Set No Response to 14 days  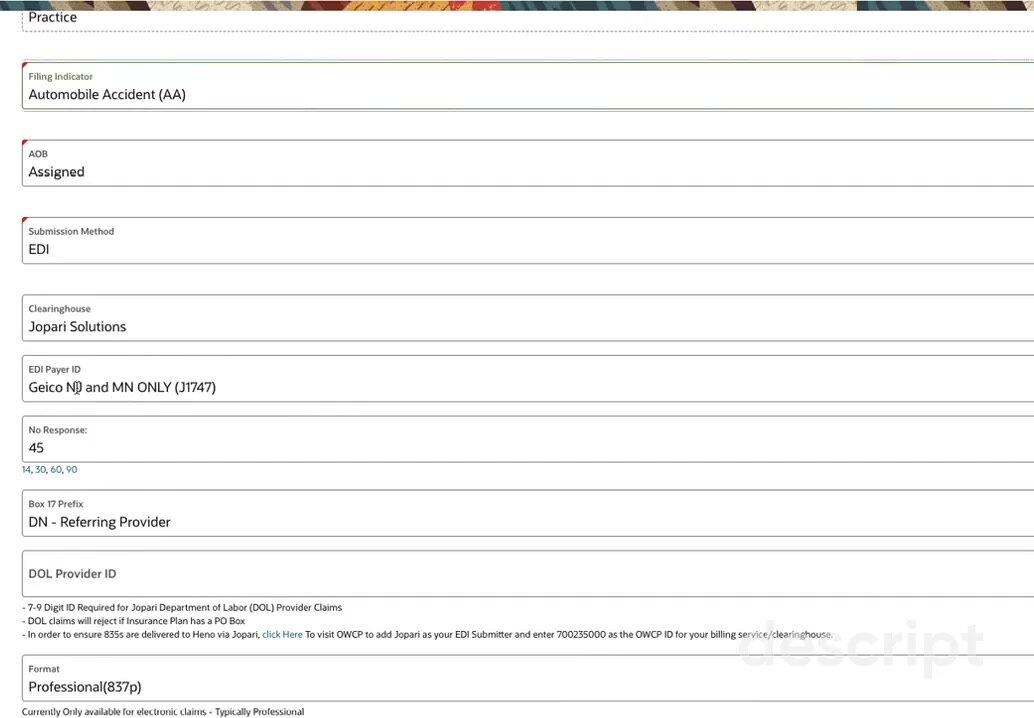pos(26,470)
